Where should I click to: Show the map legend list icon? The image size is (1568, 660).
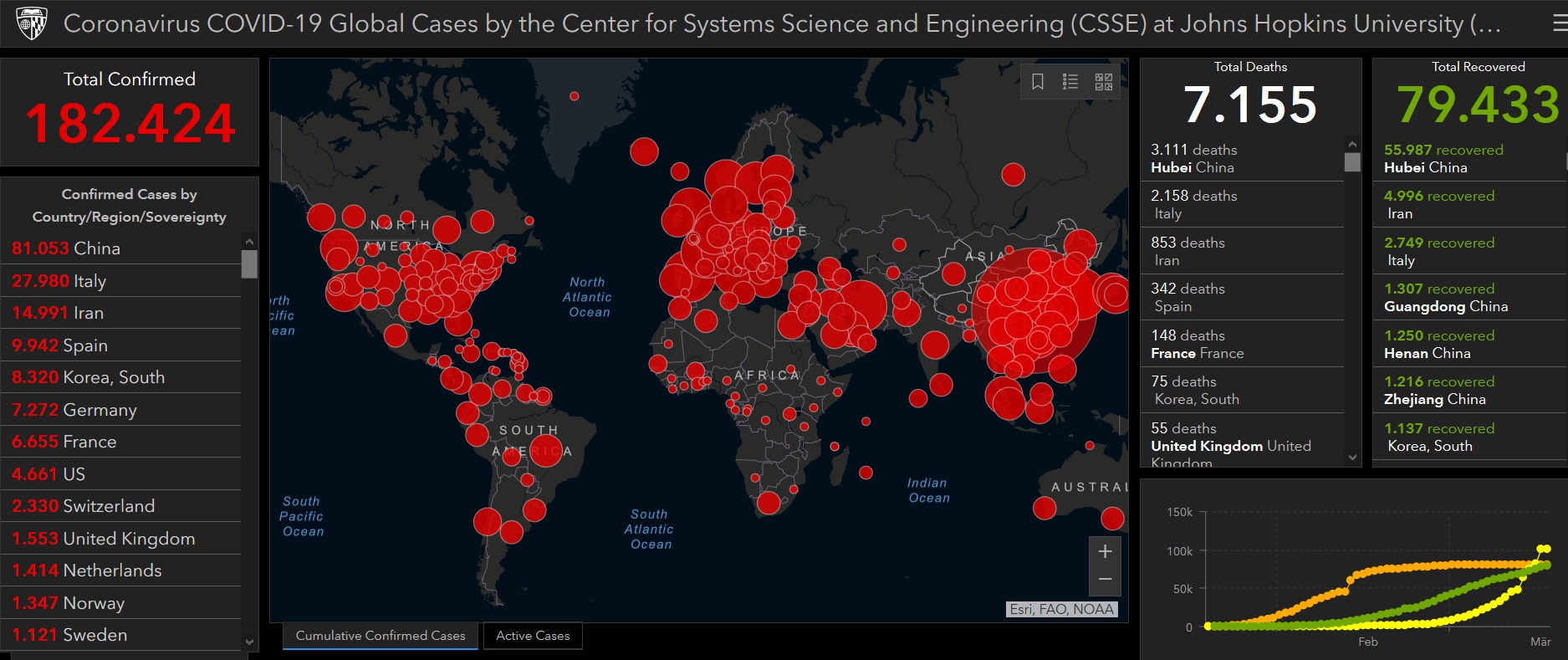1070,81
